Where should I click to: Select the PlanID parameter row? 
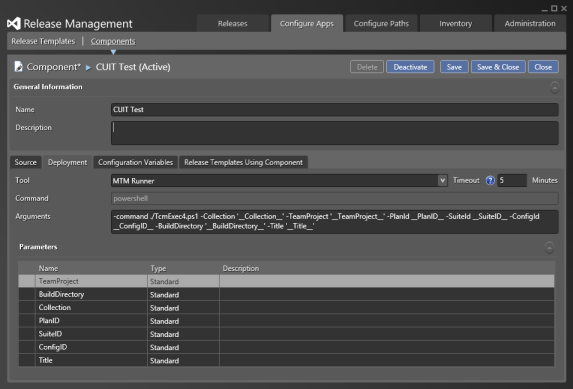tap(286, 321)
